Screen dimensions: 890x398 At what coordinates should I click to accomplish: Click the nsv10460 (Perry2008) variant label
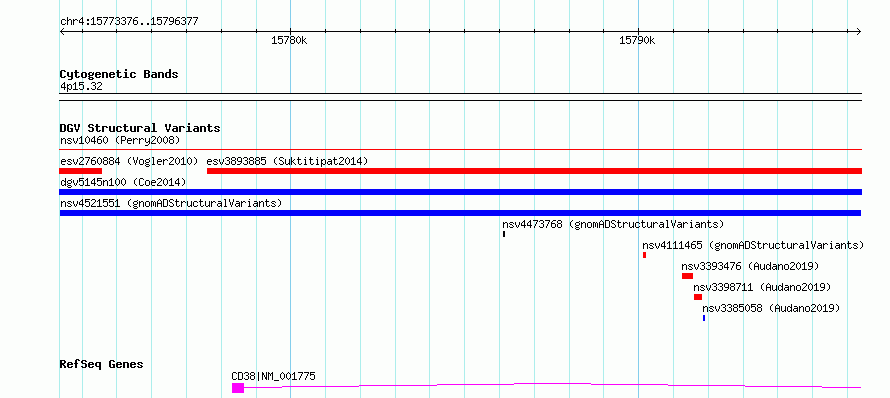click(x=120, y=140)
